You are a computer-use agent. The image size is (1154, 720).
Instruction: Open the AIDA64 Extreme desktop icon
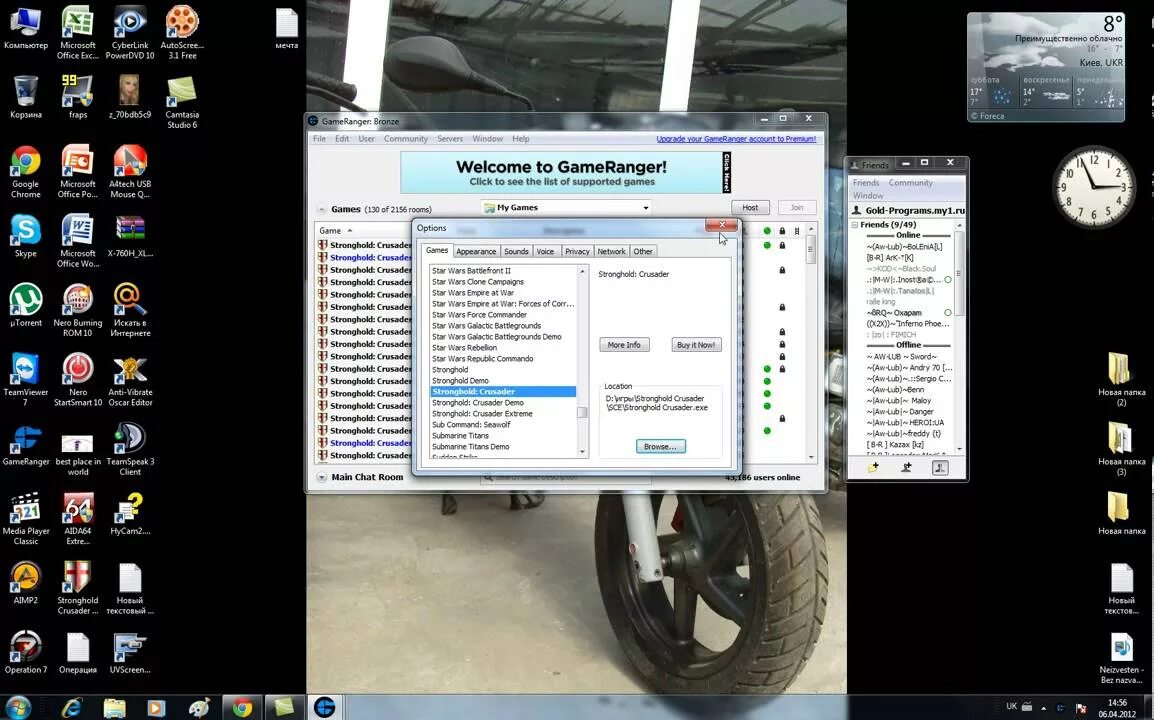[x=77, y=518]
